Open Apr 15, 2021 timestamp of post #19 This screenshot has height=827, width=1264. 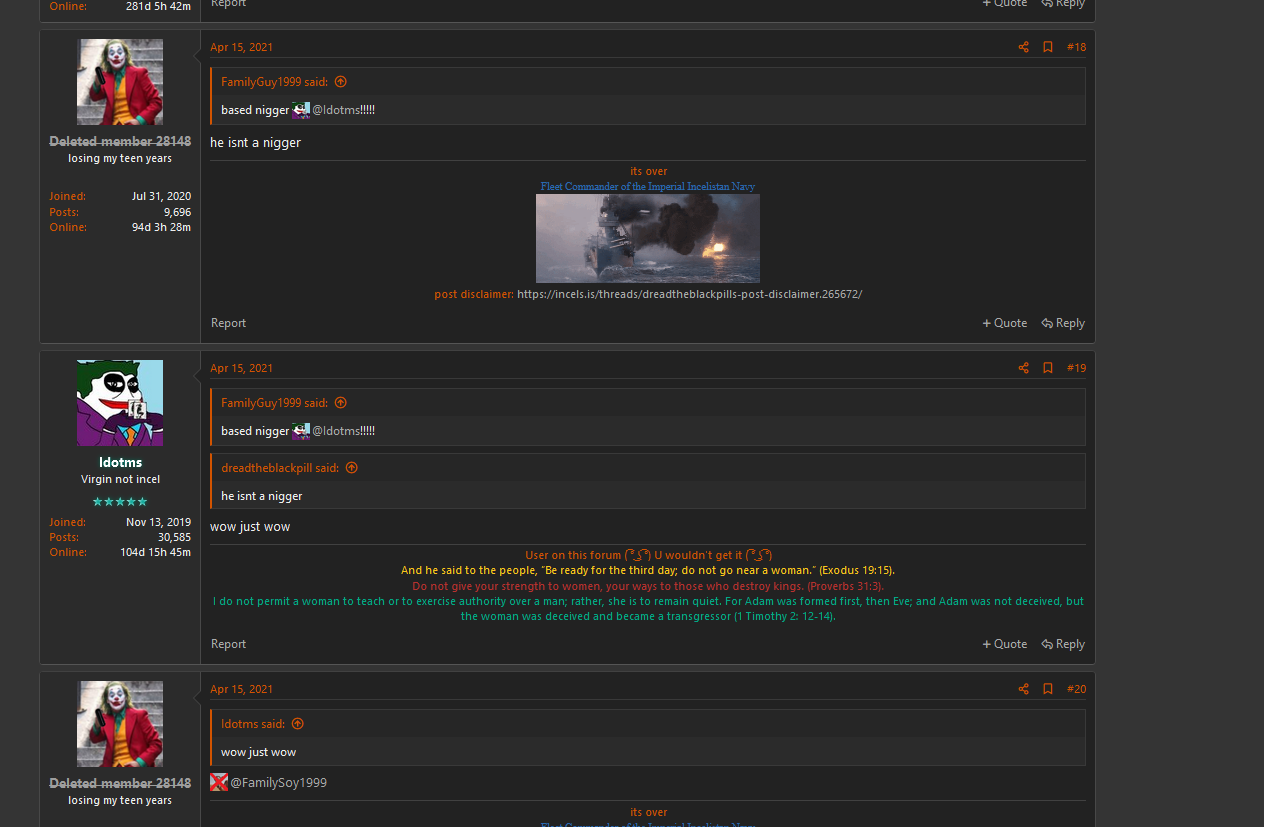[241, 368]
